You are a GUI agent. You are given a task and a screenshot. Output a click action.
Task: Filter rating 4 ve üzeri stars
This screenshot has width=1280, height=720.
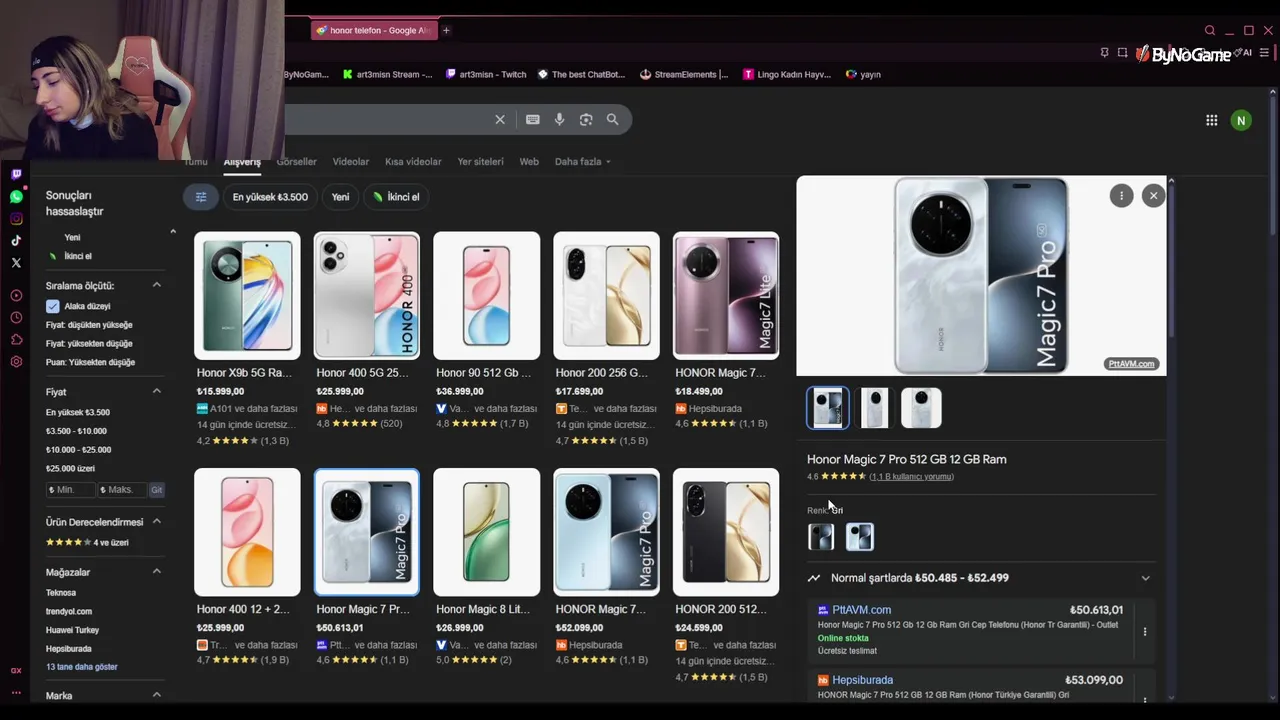point(87,542)
